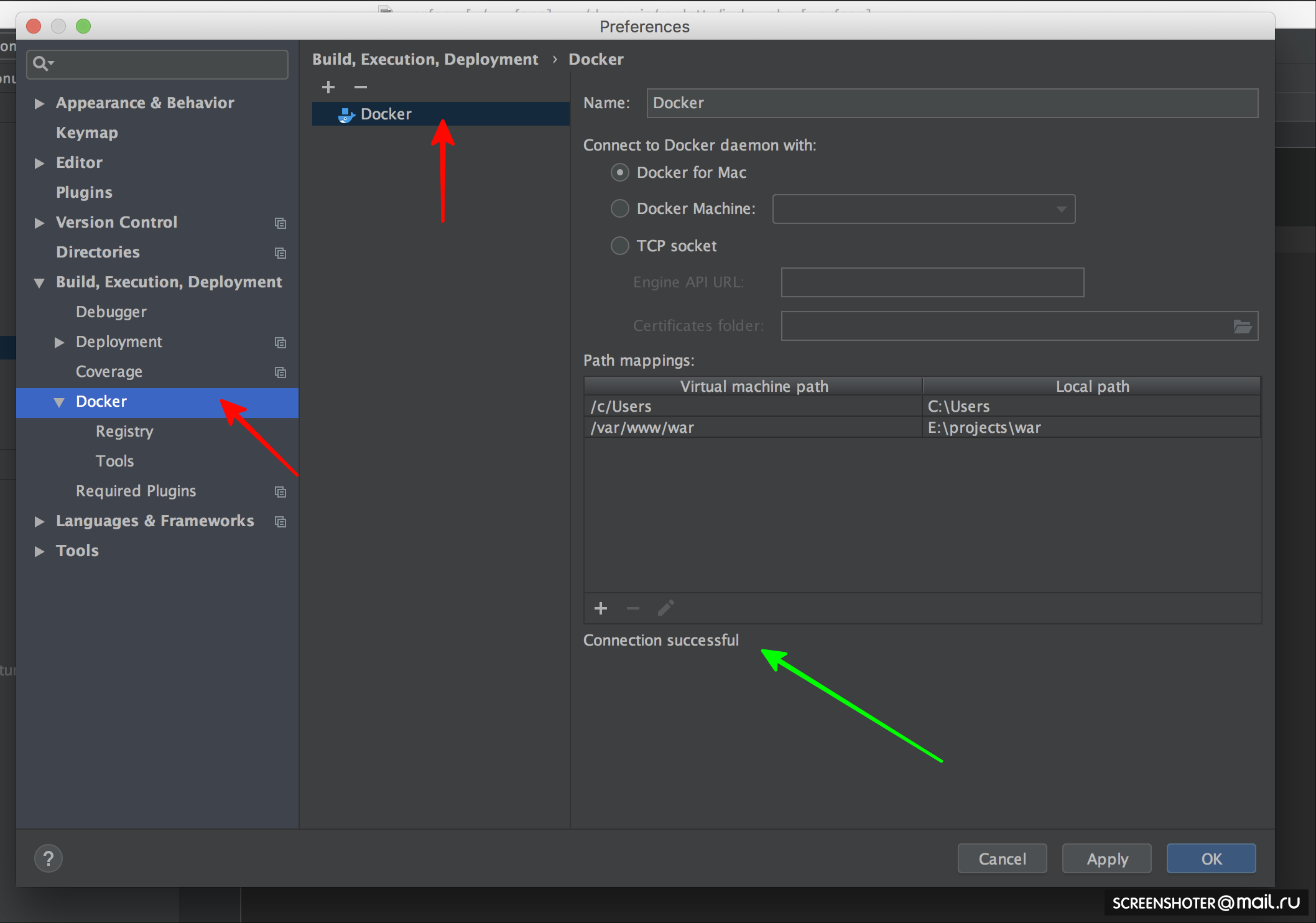Expand the Appearance & Behavior section
The image size is (1316, 923).
coord(39,103)
